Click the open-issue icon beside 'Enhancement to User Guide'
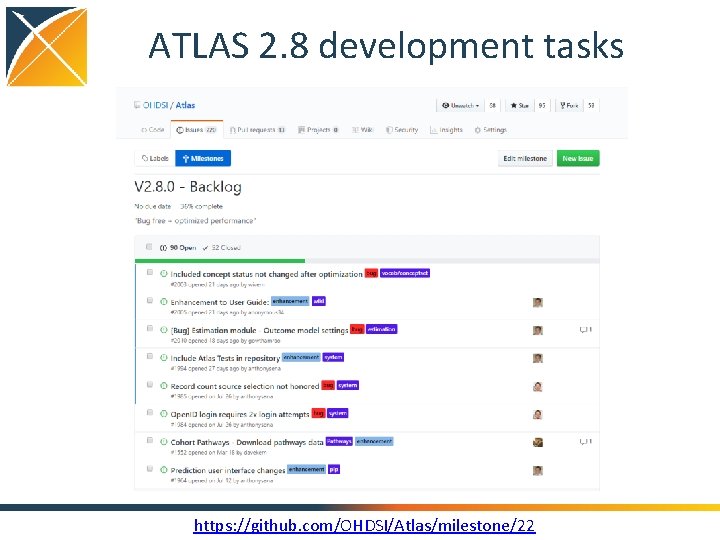This screenshot has width=720, height=540. 163,302
